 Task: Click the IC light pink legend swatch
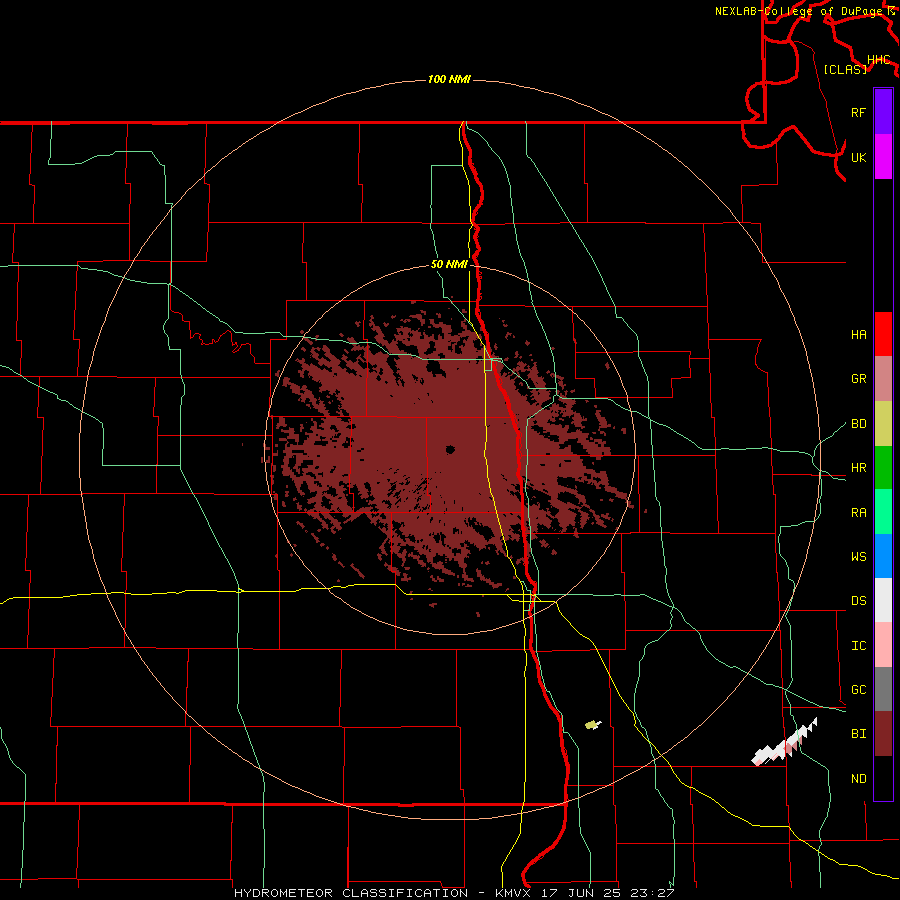[883, 645]
